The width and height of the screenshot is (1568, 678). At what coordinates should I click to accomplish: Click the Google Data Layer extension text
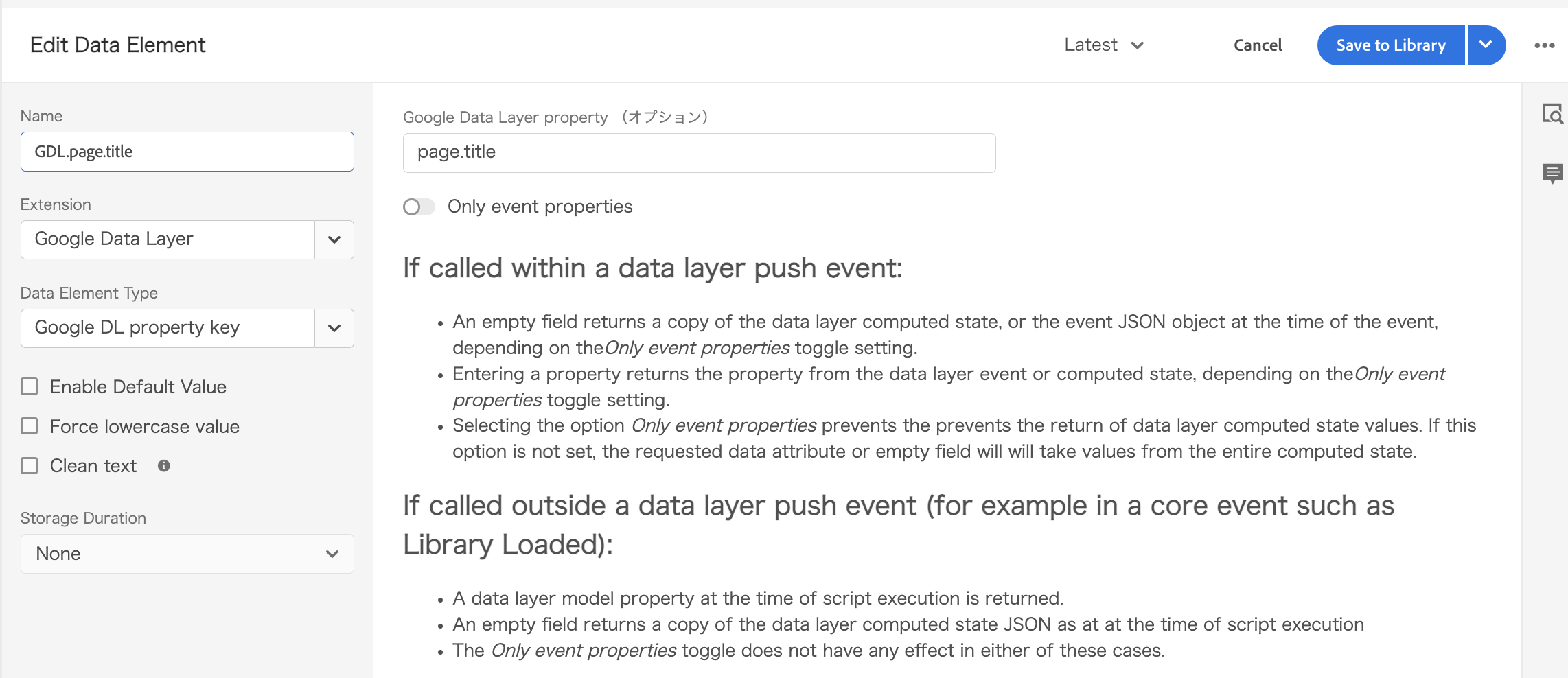[114, 239]
